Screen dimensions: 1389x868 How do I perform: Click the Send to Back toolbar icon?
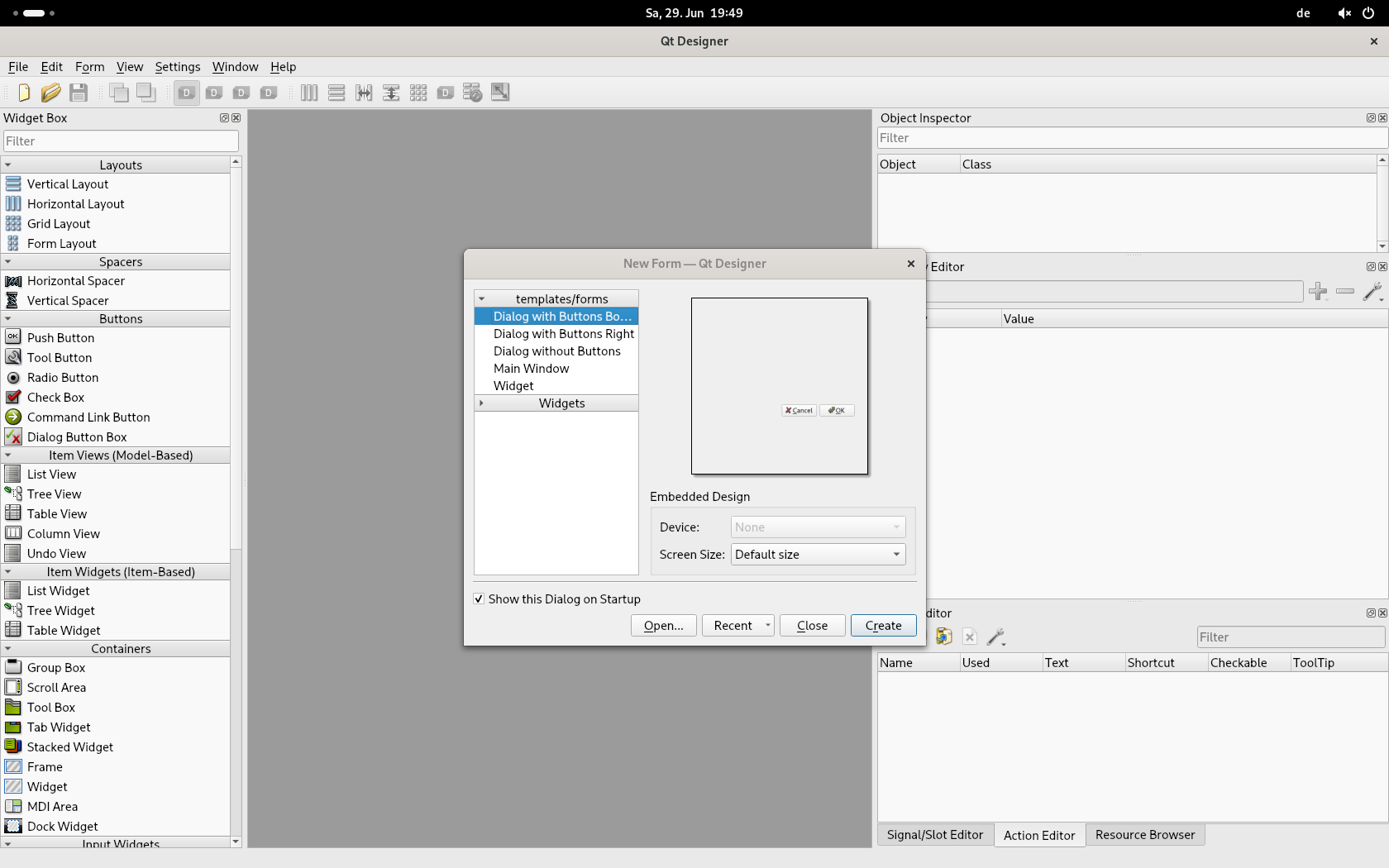119,93
